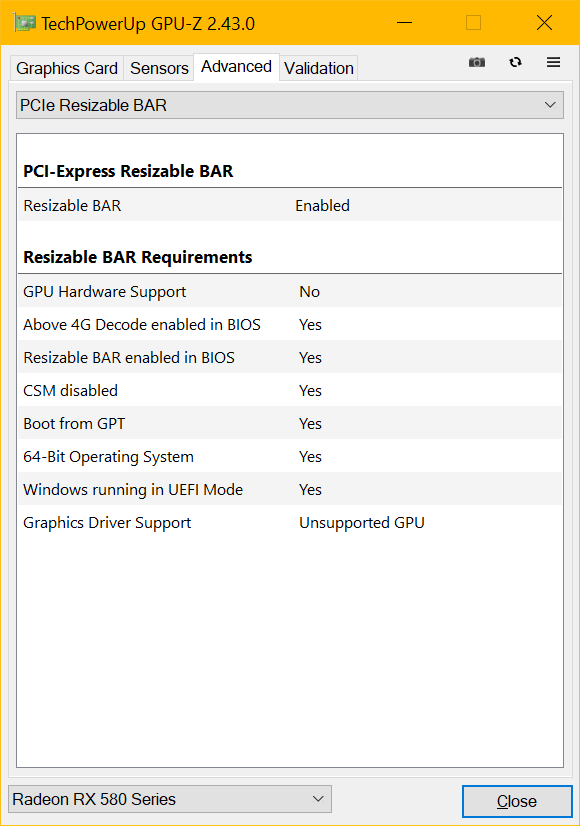Go to the Validation tab
This screenshot has width=580, height=826.
319,68
